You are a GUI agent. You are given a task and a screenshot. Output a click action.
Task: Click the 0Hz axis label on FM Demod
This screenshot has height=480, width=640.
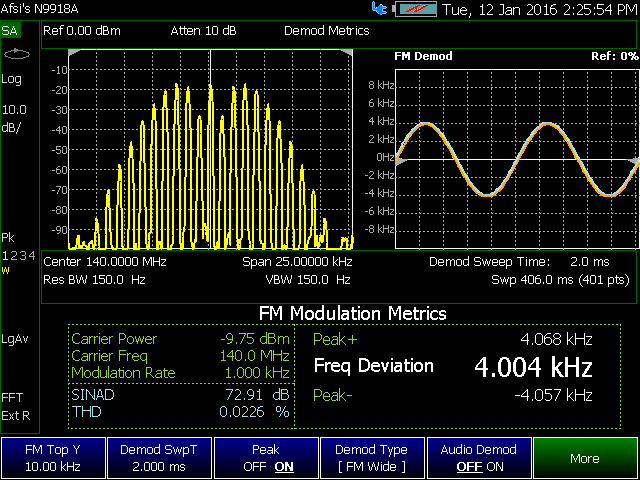385,157
